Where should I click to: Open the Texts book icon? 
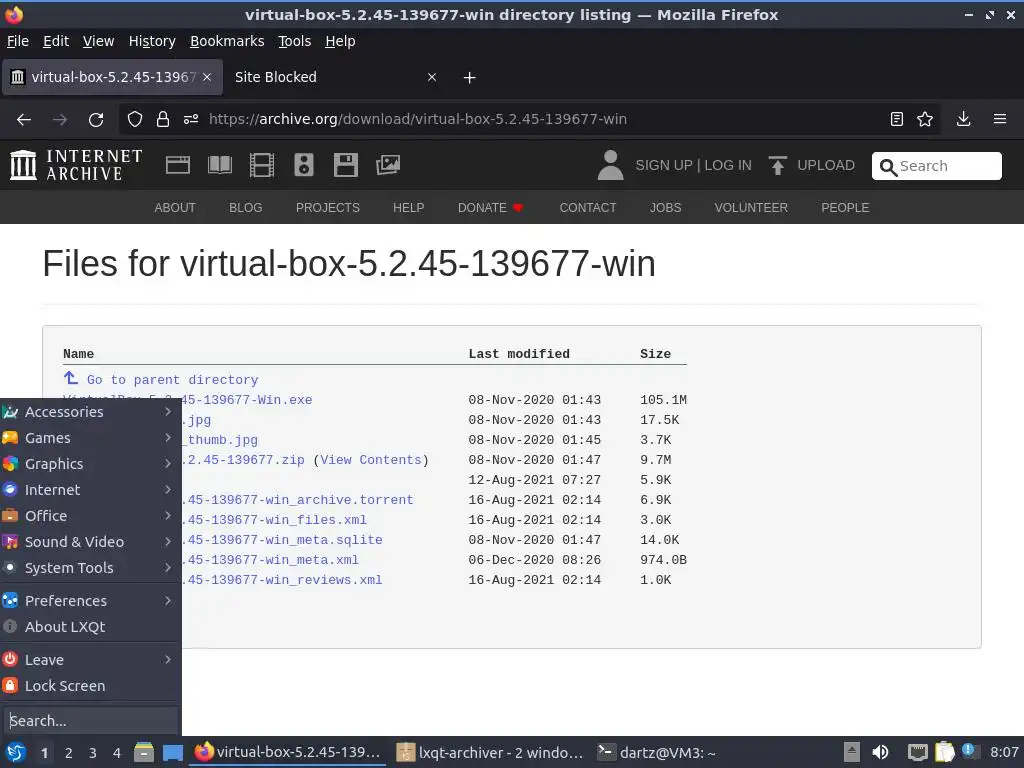click(x=220, y=165)
